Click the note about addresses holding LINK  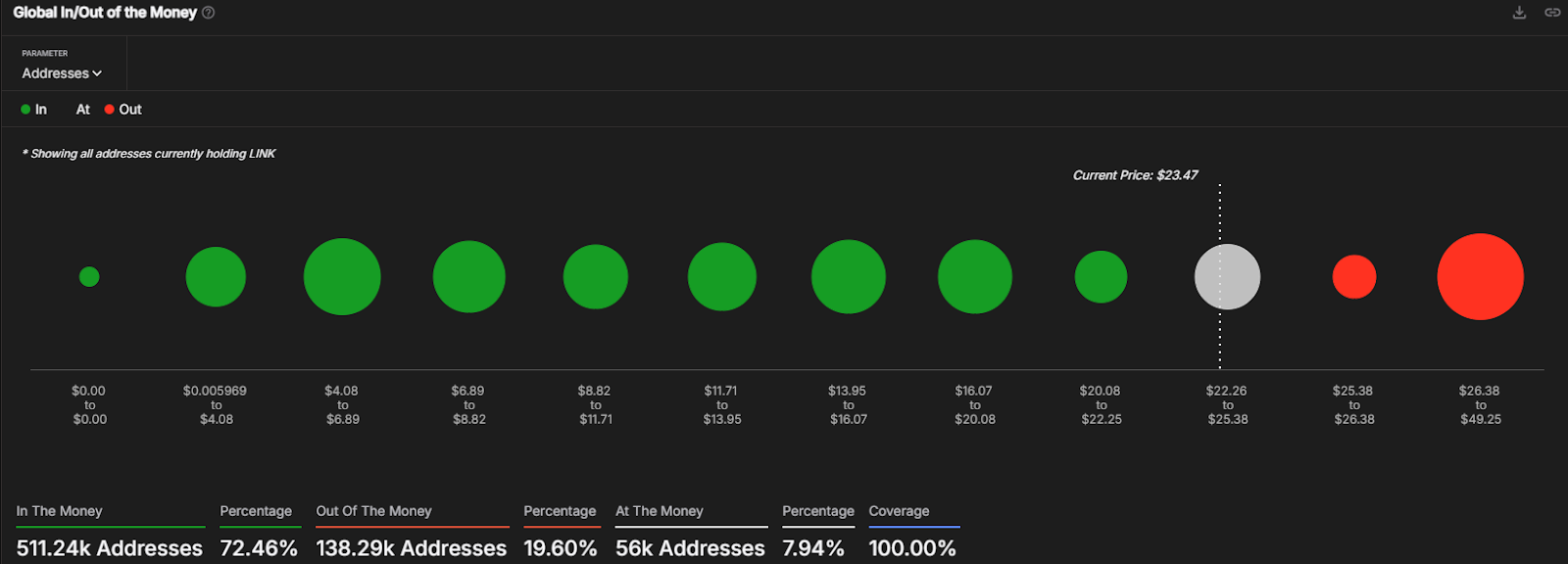[149, 154]
